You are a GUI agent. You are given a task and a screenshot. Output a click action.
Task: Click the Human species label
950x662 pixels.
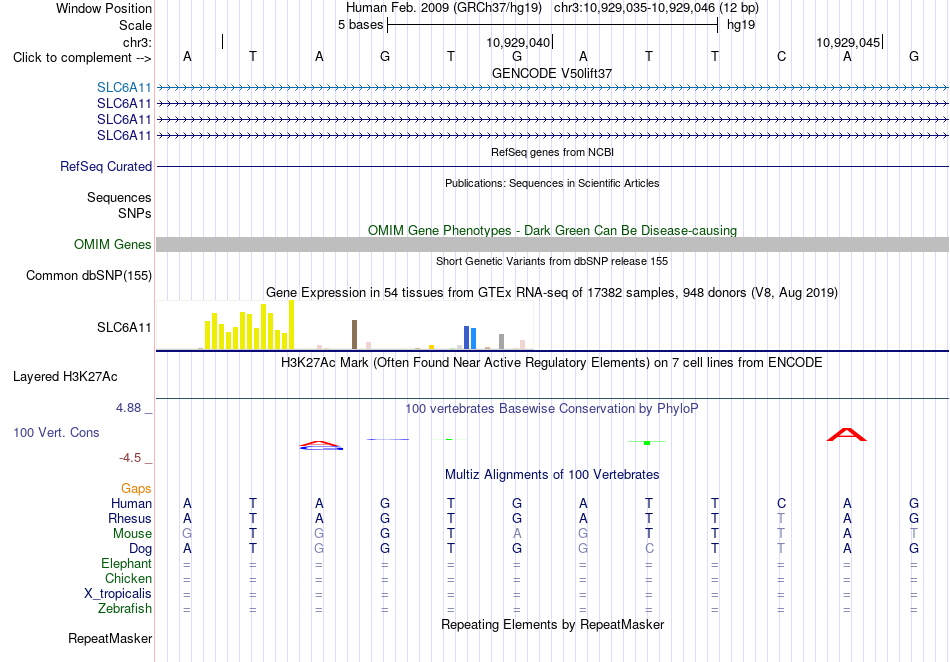(131, 504)
